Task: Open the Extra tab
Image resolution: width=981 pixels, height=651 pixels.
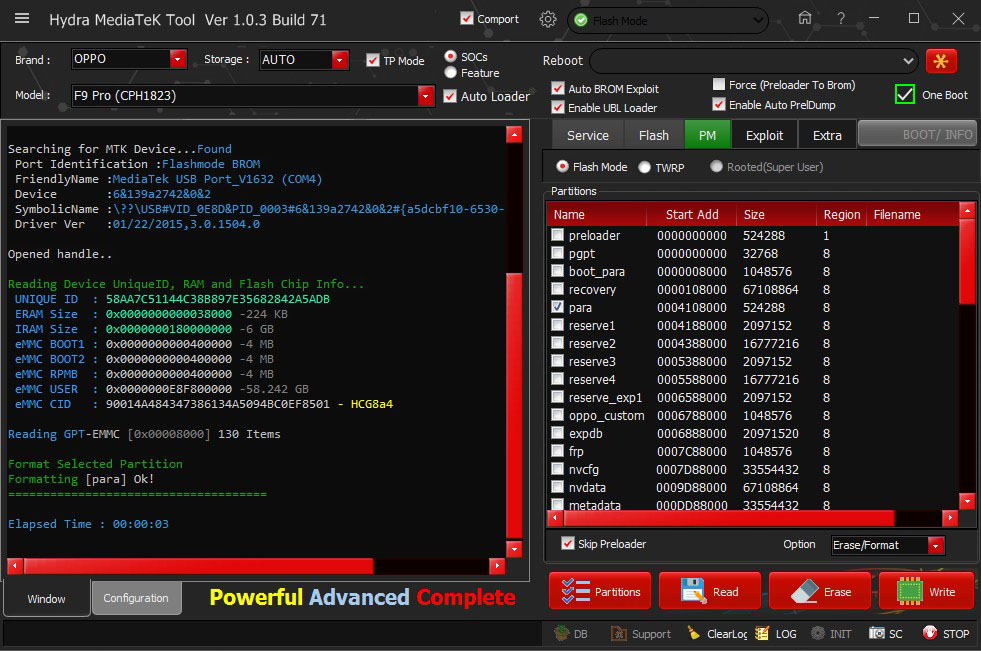Action: [827, 136]
